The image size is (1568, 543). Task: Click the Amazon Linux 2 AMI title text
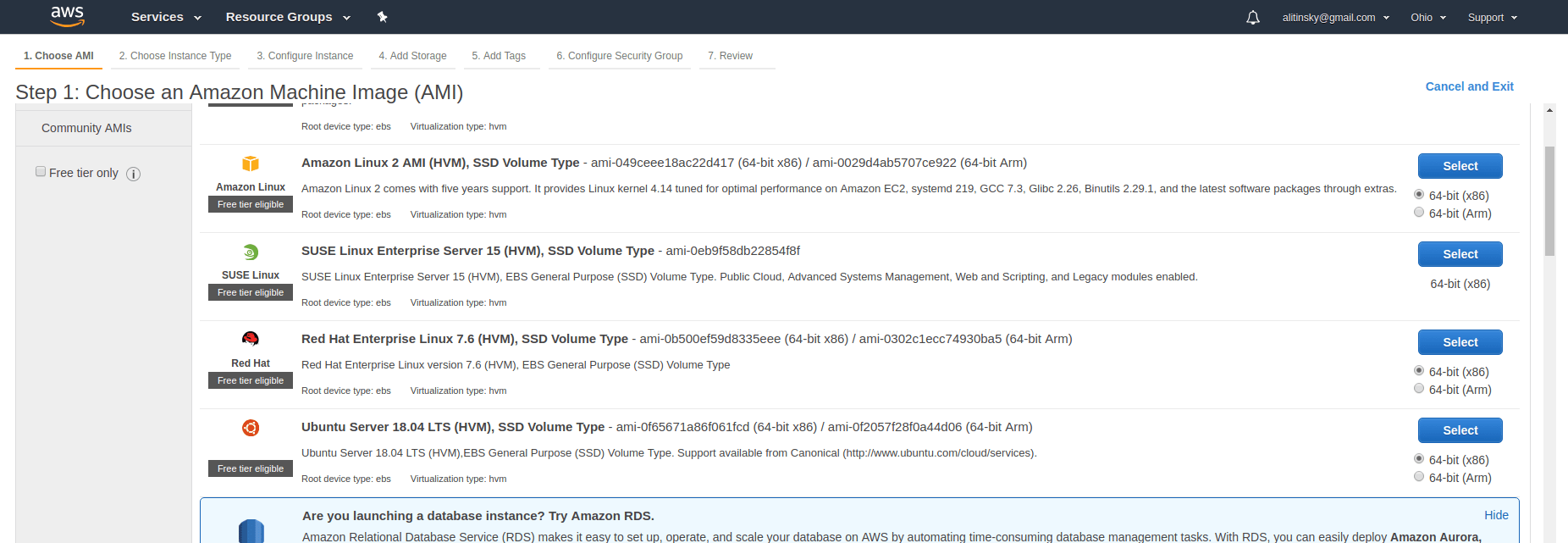440,163
